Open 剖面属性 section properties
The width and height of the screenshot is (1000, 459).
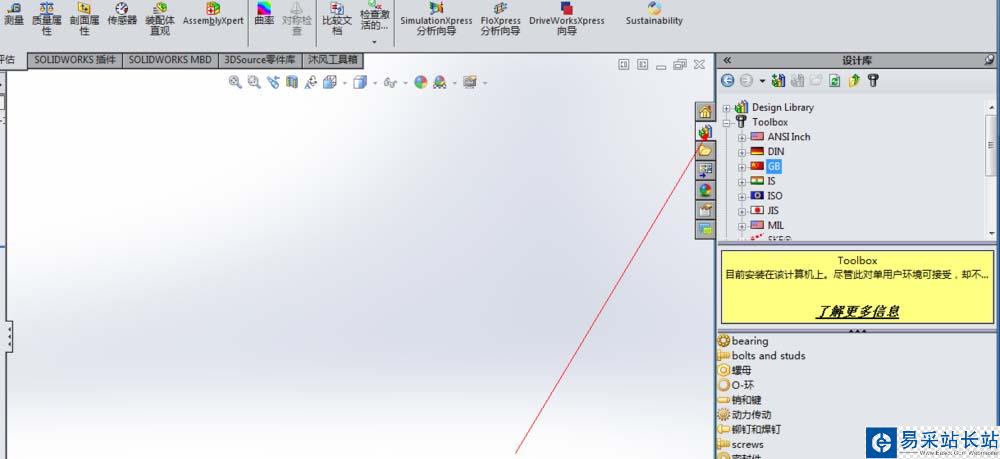click(84, 18)
